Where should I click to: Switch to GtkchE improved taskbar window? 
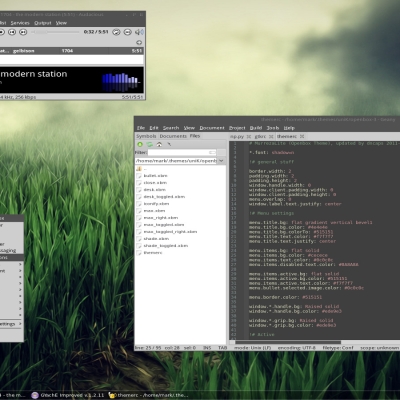(x=67, y=395)
